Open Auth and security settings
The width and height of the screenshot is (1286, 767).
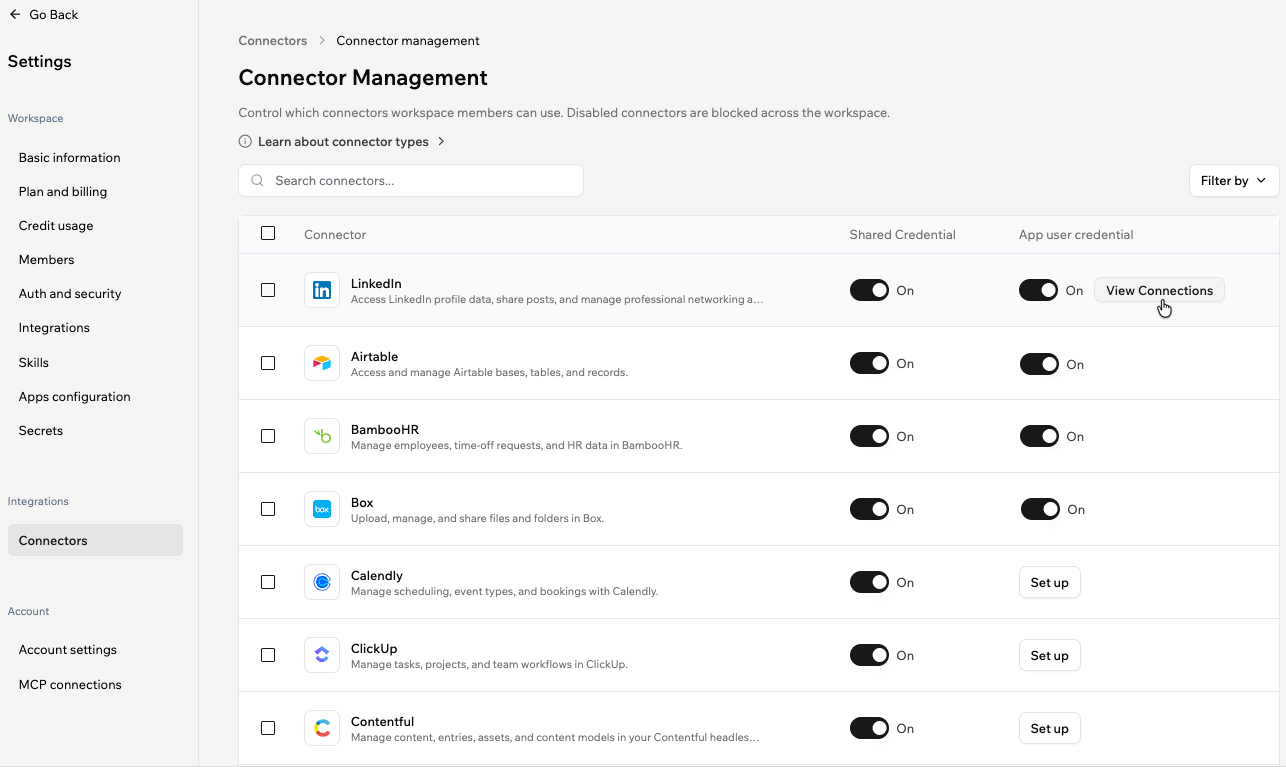pyautogui.click(x=70, y=294)
